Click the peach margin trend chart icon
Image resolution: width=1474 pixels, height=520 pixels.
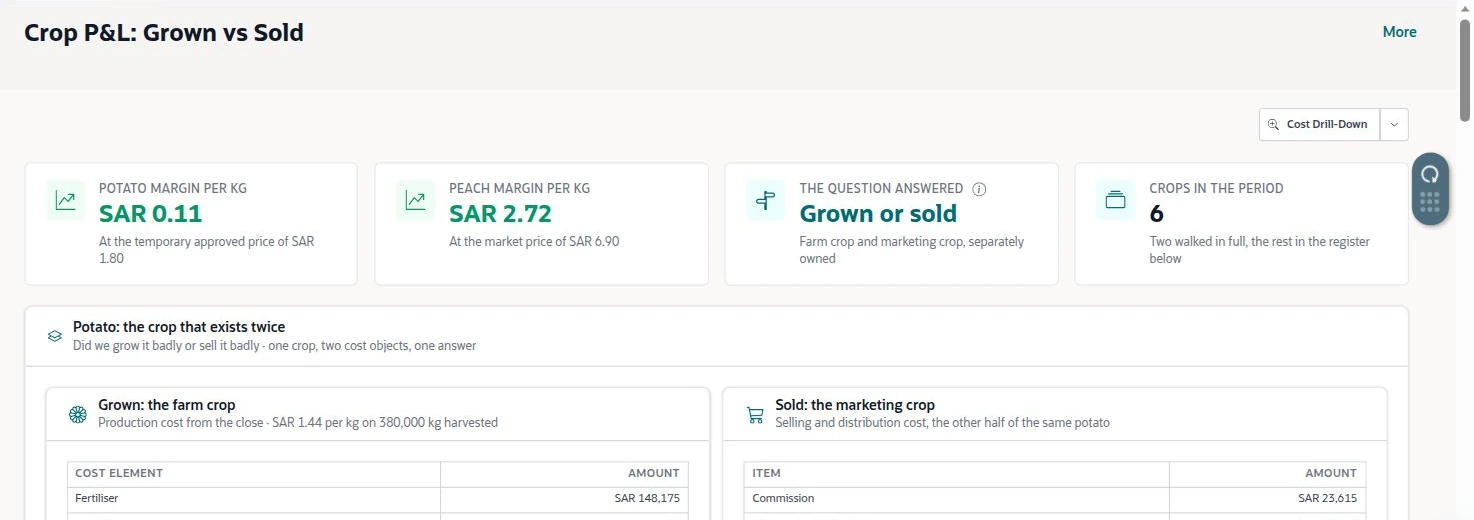pyautogui.click(x=416, y=200)
